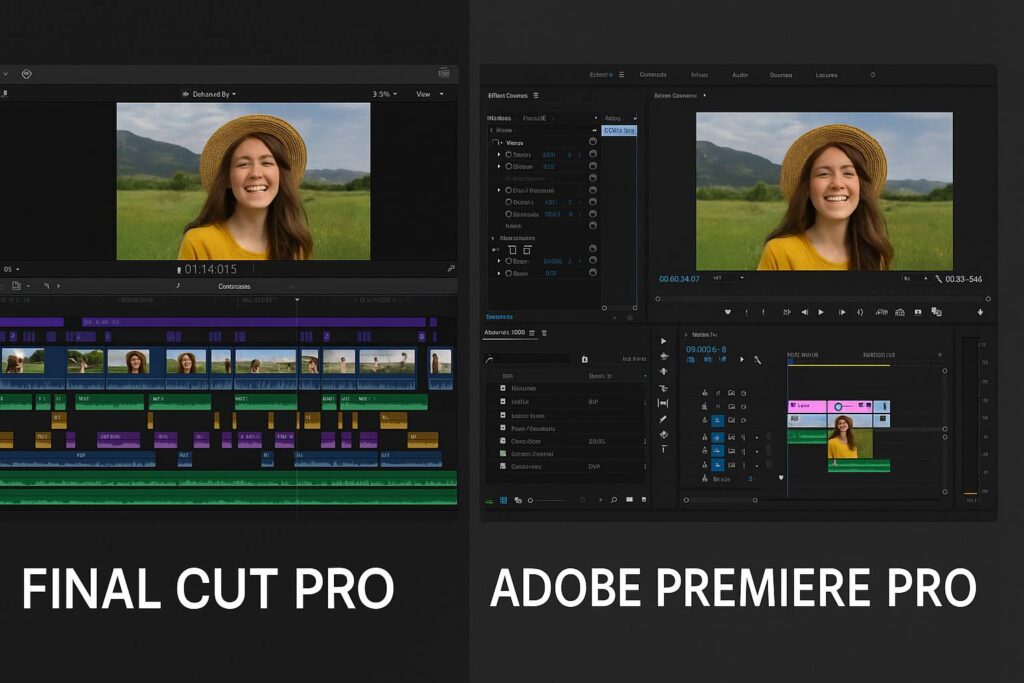This screenshot has width=1024, height=683.
Task: Click the expand viewer icon below Final Cut preview
Action: tap(451, 269)
